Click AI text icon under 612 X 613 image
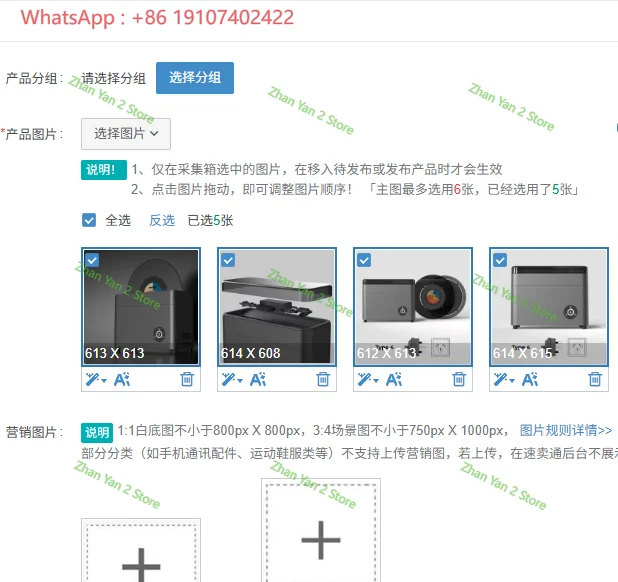The image size is (618, 582). tap(394, 379)
